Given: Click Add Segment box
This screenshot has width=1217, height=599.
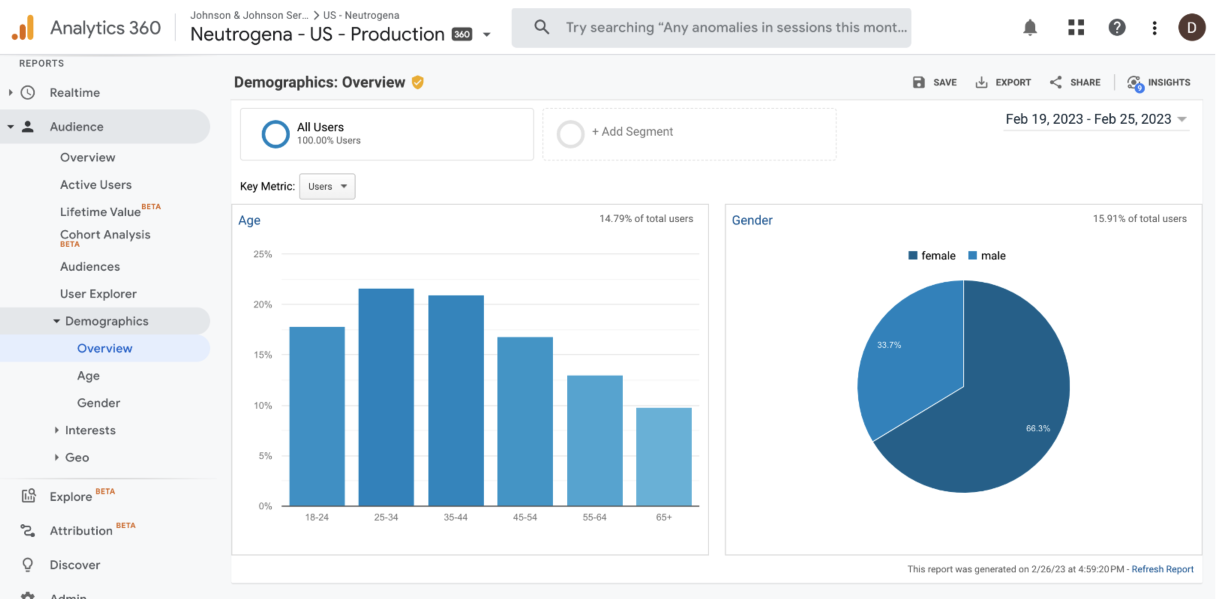Looking at the screenshot, I should [x=690, y=134].
